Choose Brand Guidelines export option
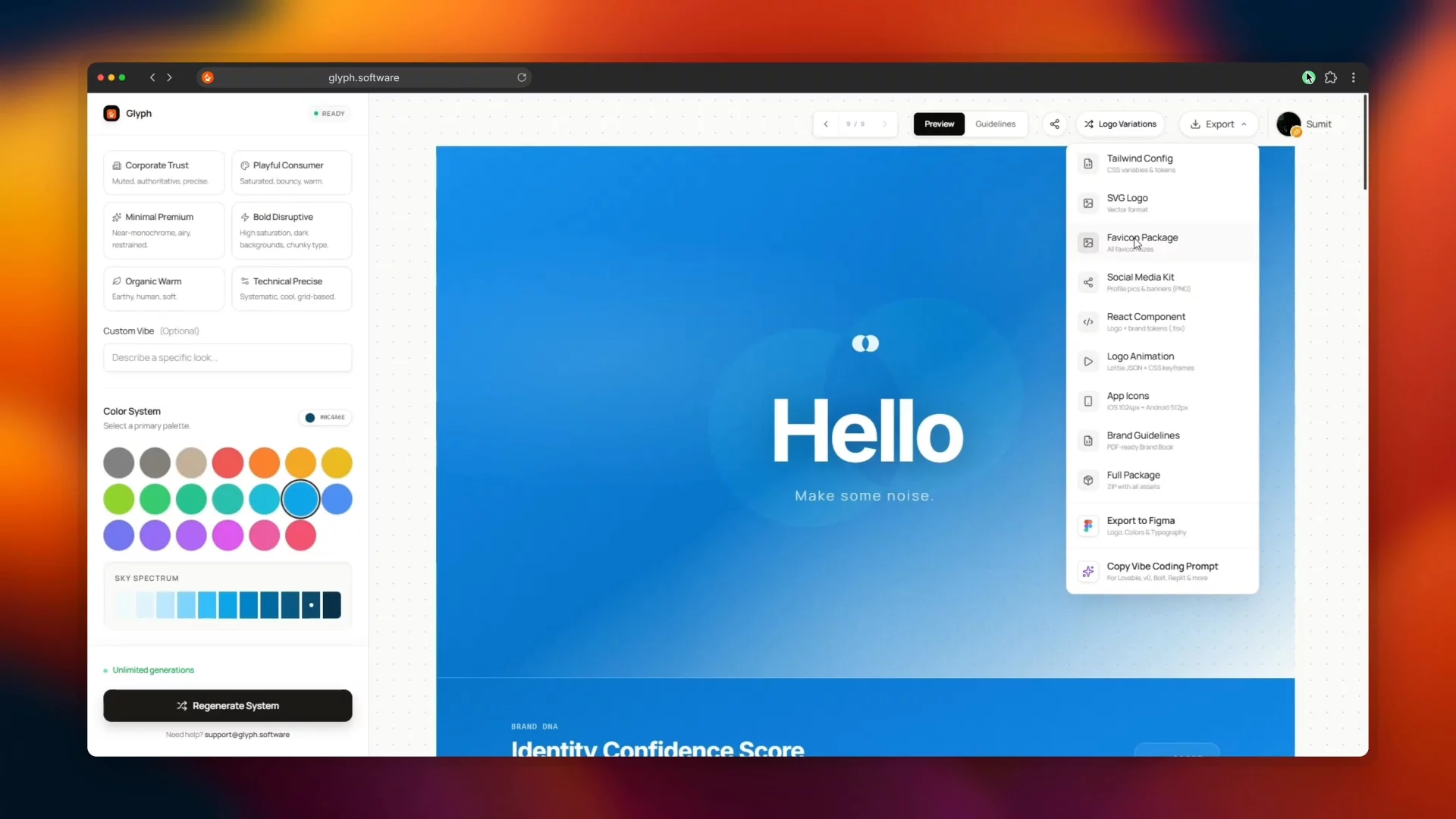This screenshot has width=1456, height=819. tap(1163, 441)
